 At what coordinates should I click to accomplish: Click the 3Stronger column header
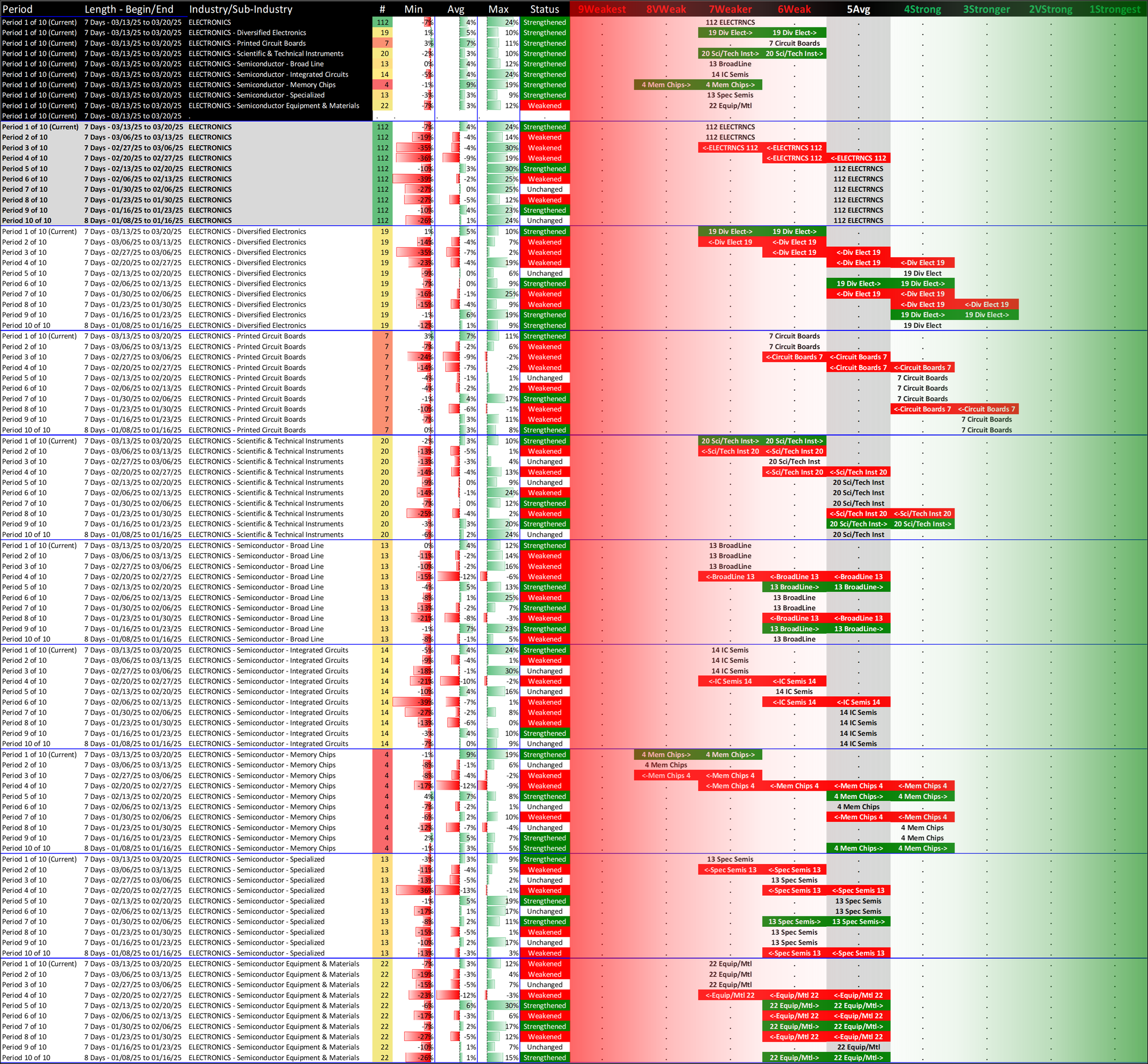[x=986, y=9]
